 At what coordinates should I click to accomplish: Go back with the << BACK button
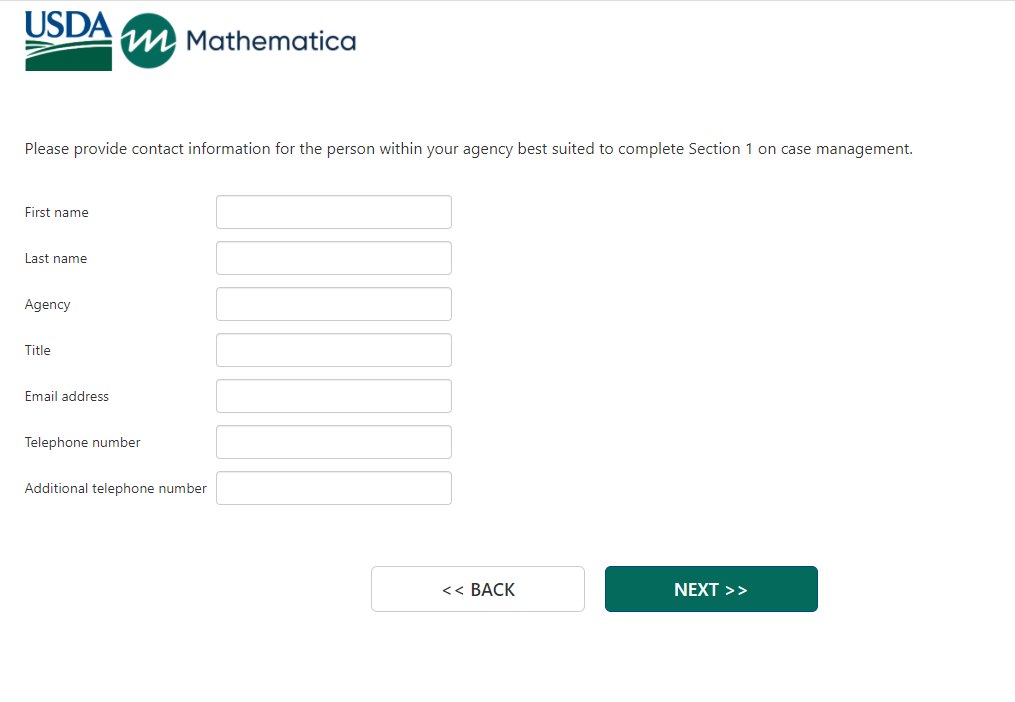click(x=477, y=589)
